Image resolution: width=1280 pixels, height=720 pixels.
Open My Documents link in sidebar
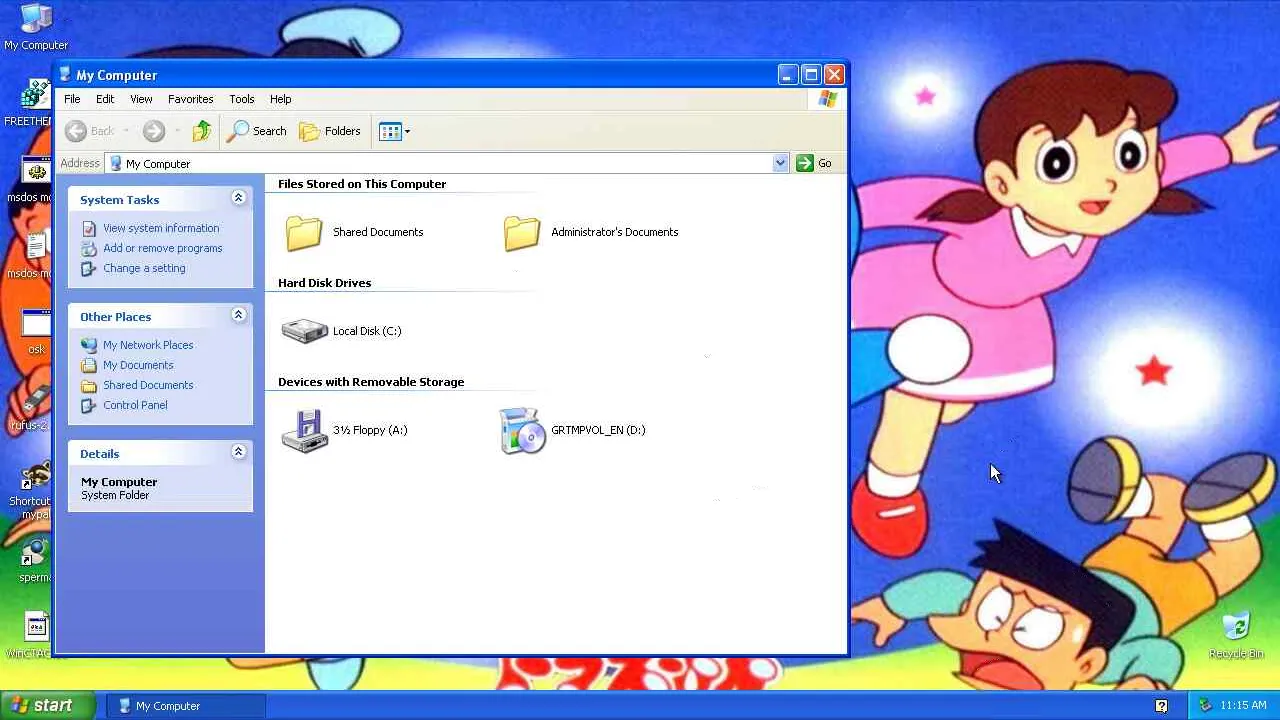pyautogui.click(x=138, y=365)
